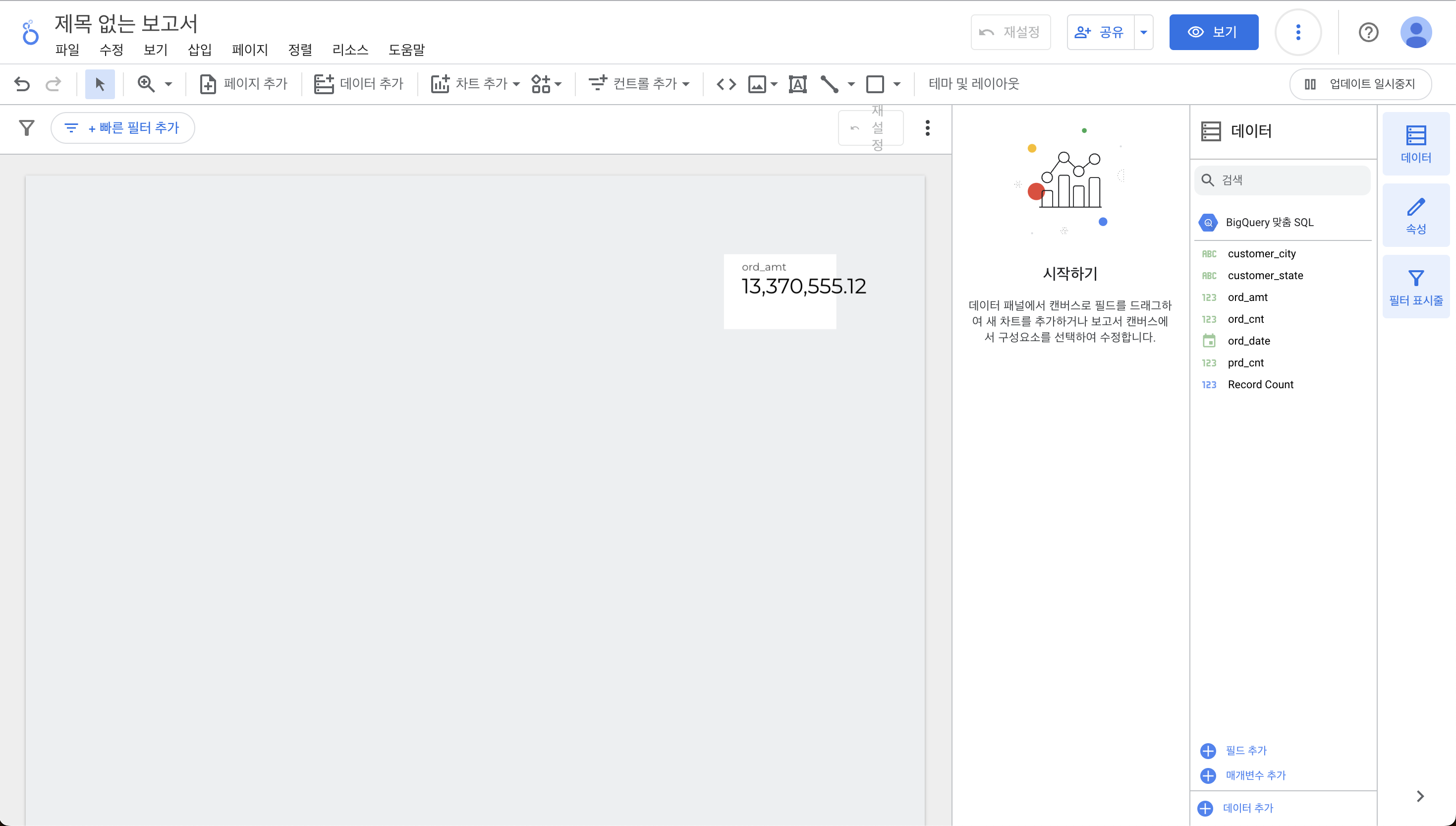Click the undo arrow icon
The height and width of the screenshot is (826, 1456).
[22, 84]
